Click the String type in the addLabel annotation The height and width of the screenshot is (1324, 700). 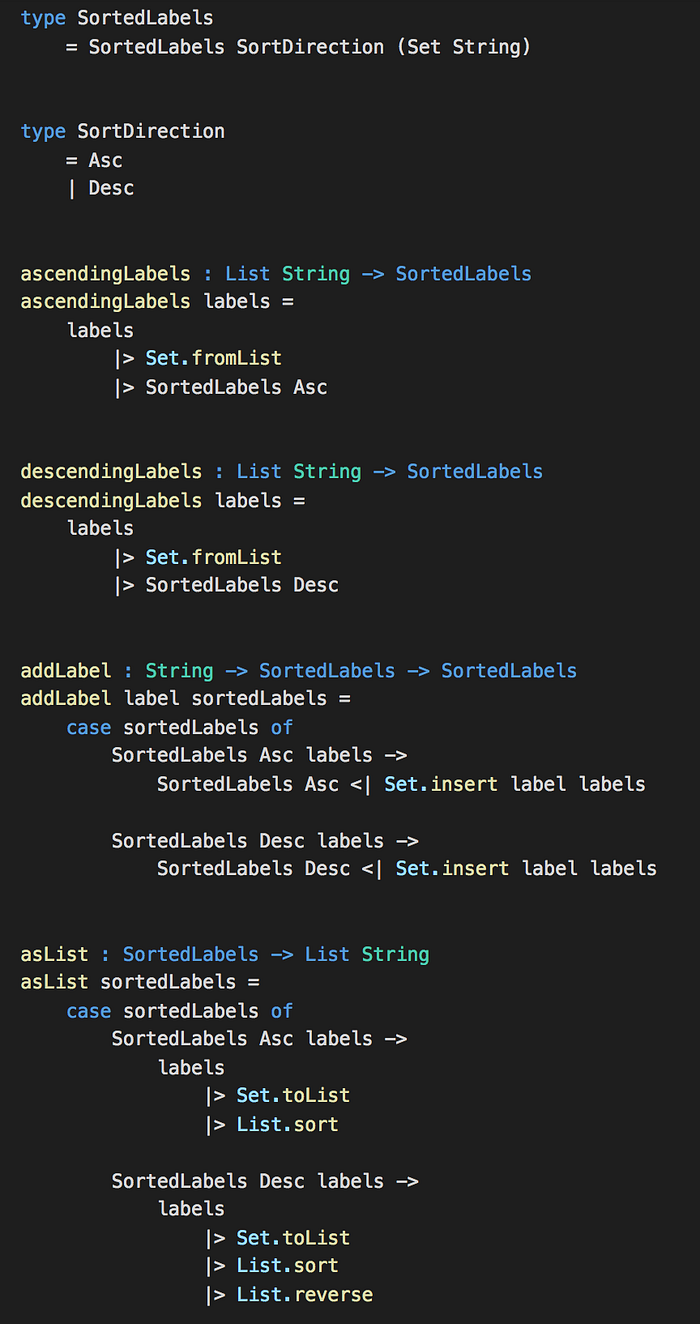tap(179, 670)
